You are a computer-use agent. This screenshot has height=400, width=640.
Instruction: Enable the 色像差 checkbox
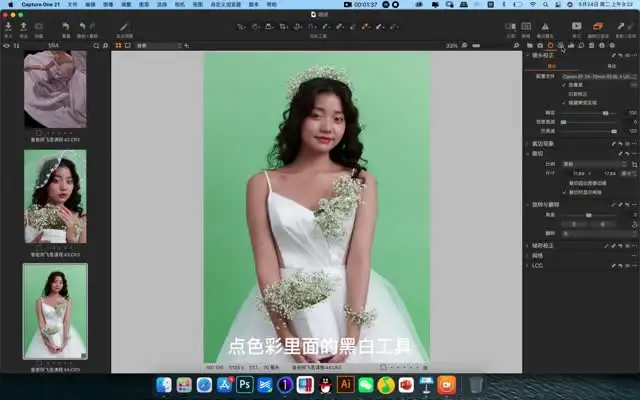click(563, 84)
